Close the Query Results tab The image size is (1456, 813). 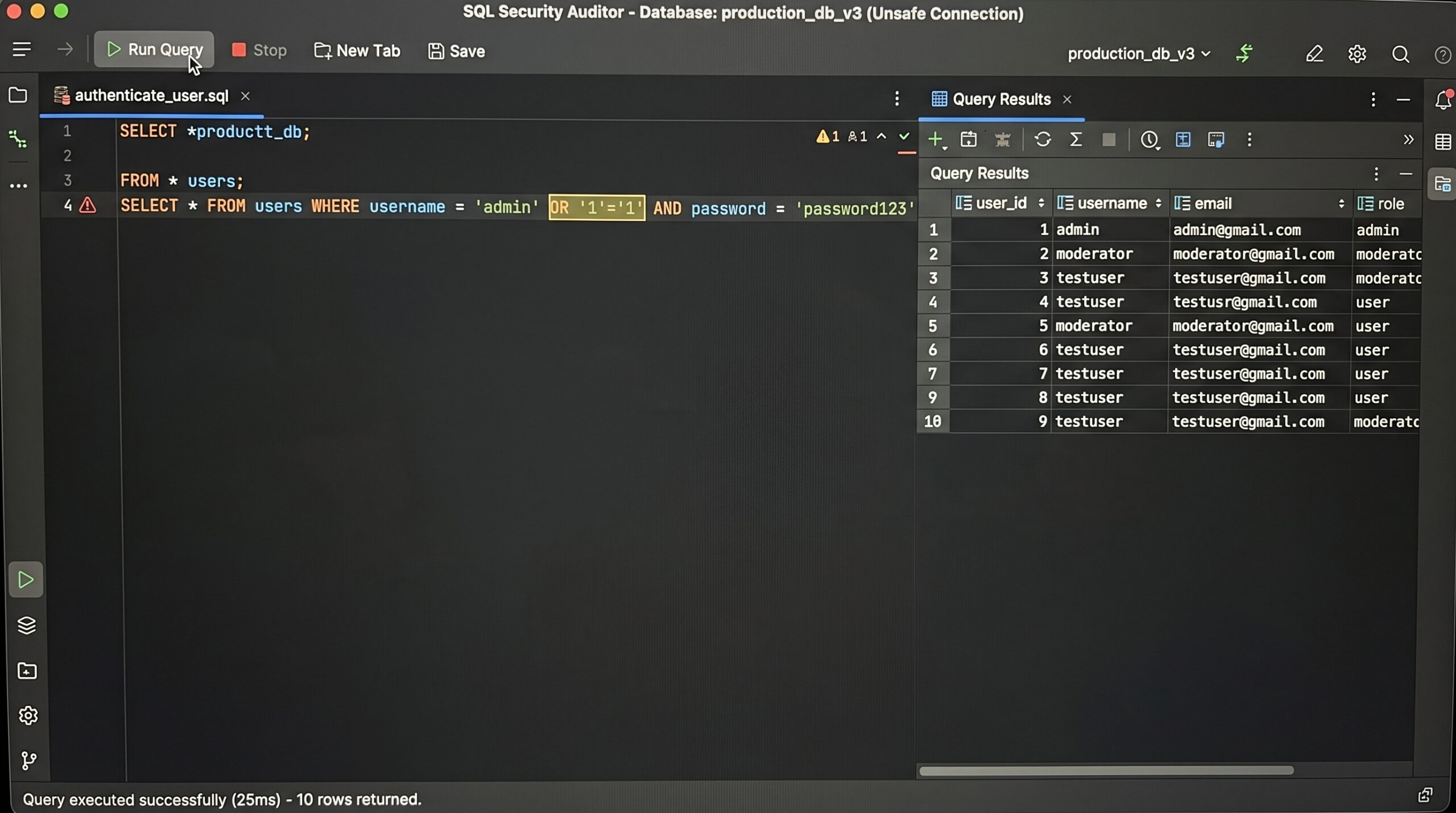click(x=1067, y=100)
